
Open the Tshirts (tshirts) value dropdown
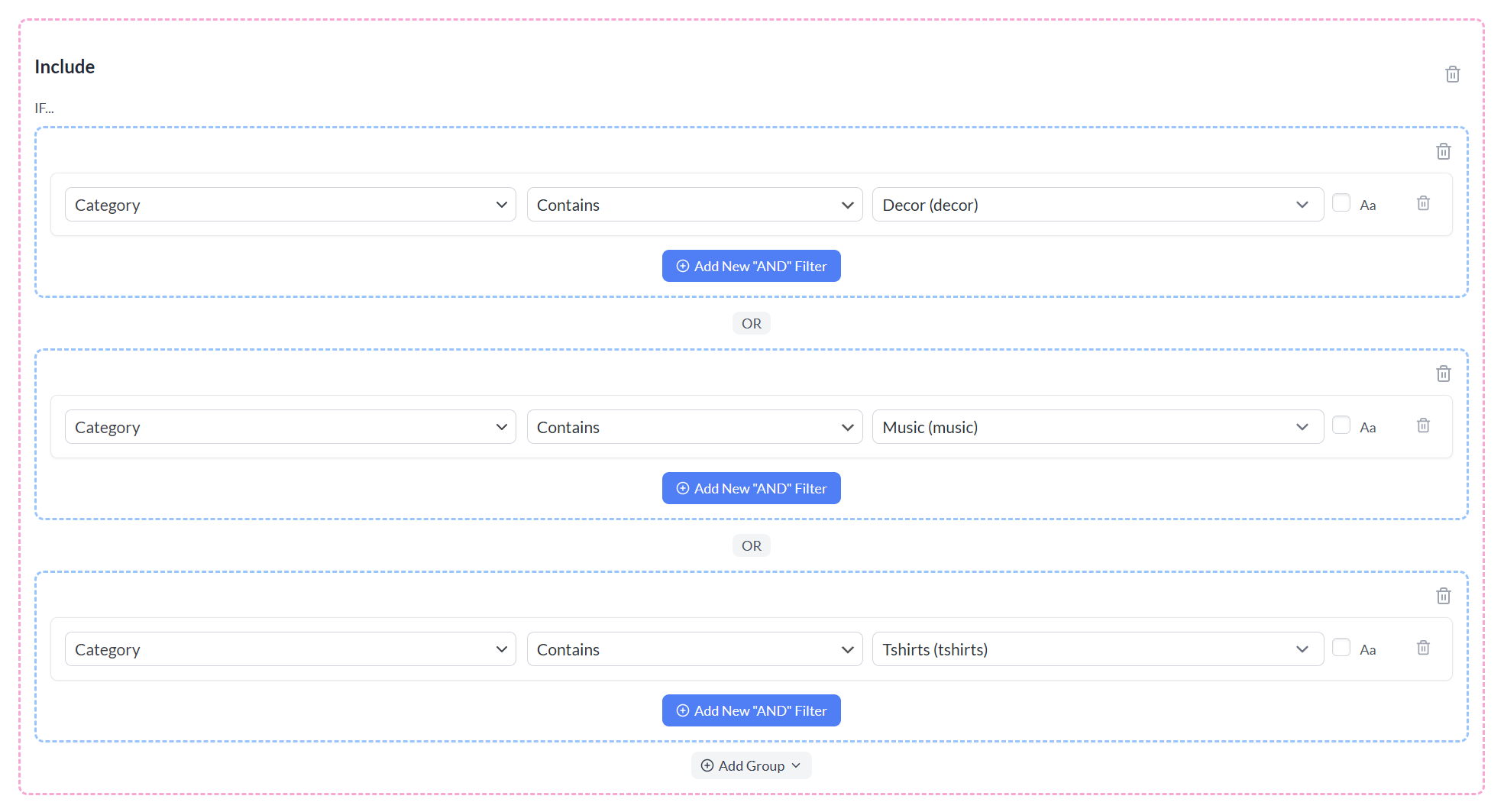pyautogui.click(x=1098, y=649)
